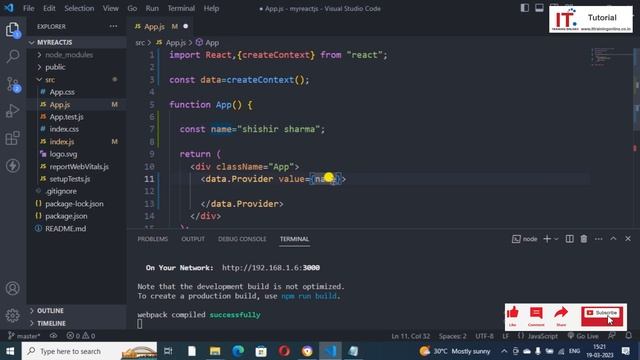Viewport: 640px width, 360px height.
Task: Switch to the PROBLEMS tab
Action: point(153,239)
